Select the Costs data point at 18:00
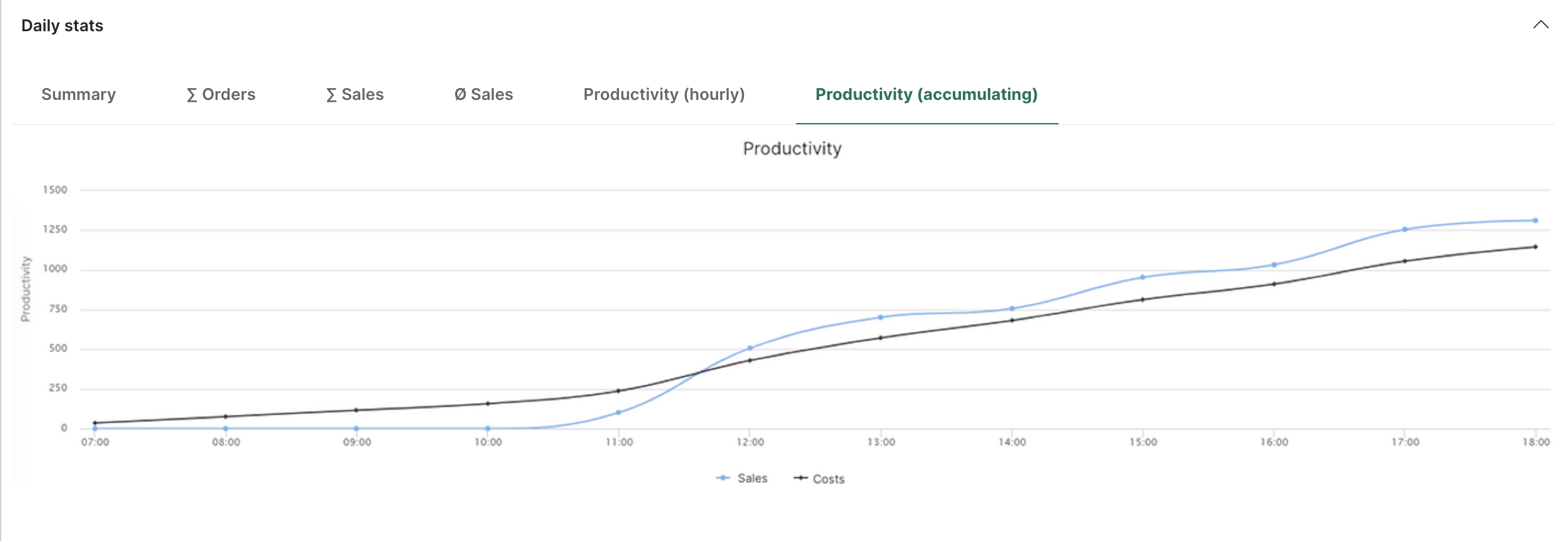The image size is (1568, 541). pos(1535,247)
